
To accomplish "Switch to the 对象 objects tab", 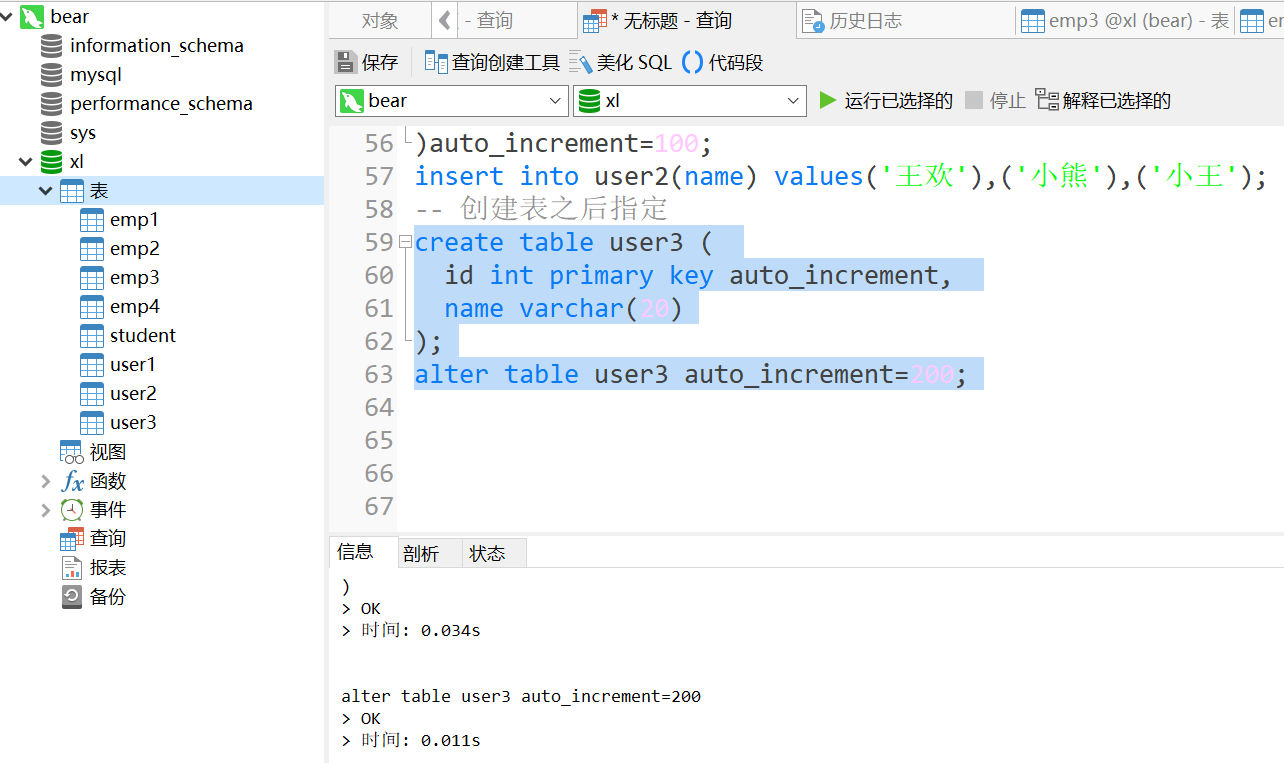I will 380,20.
